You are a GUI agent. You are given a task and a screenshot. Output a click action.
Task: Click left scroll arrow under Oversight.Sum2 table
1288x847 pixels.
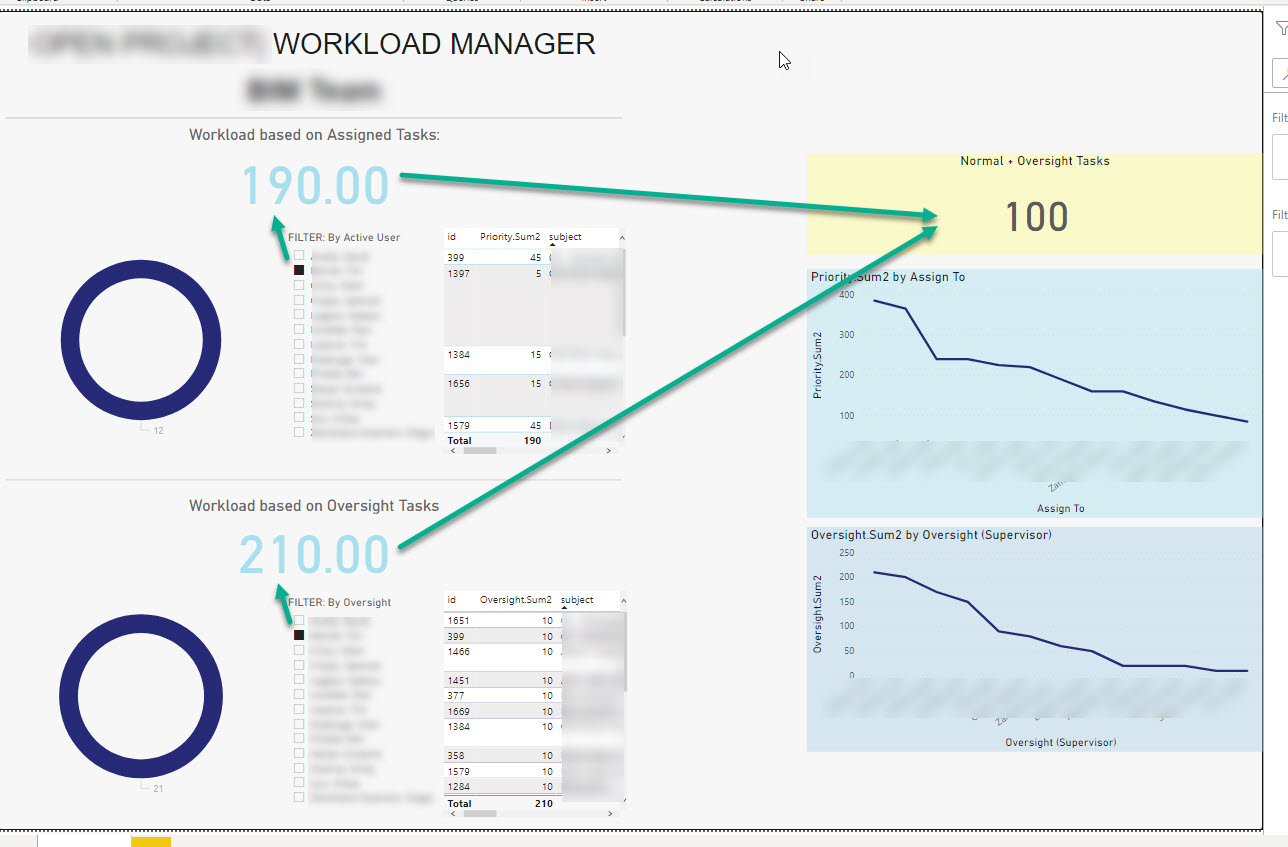[x=452, y=814]
